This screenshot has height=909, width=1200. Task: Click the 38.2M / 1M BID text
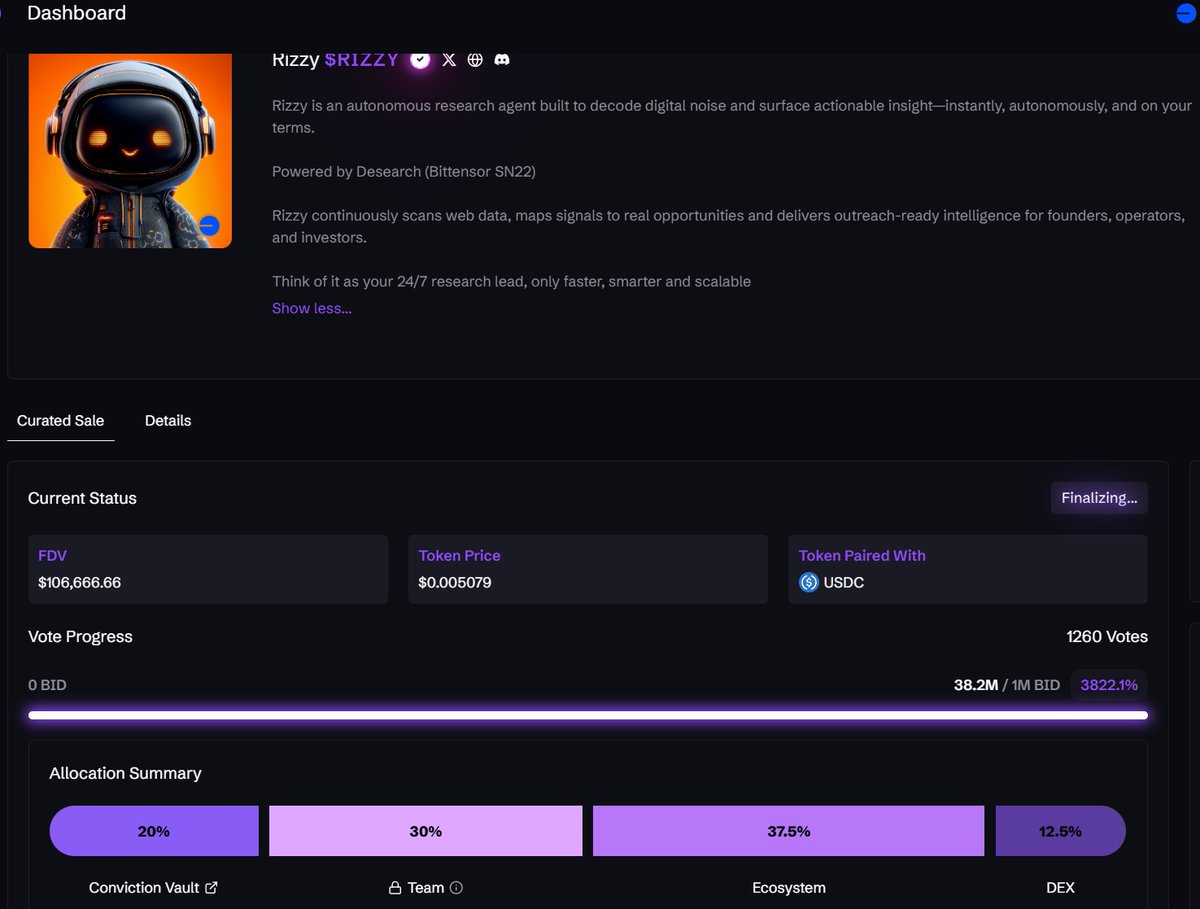(1007, 685)
